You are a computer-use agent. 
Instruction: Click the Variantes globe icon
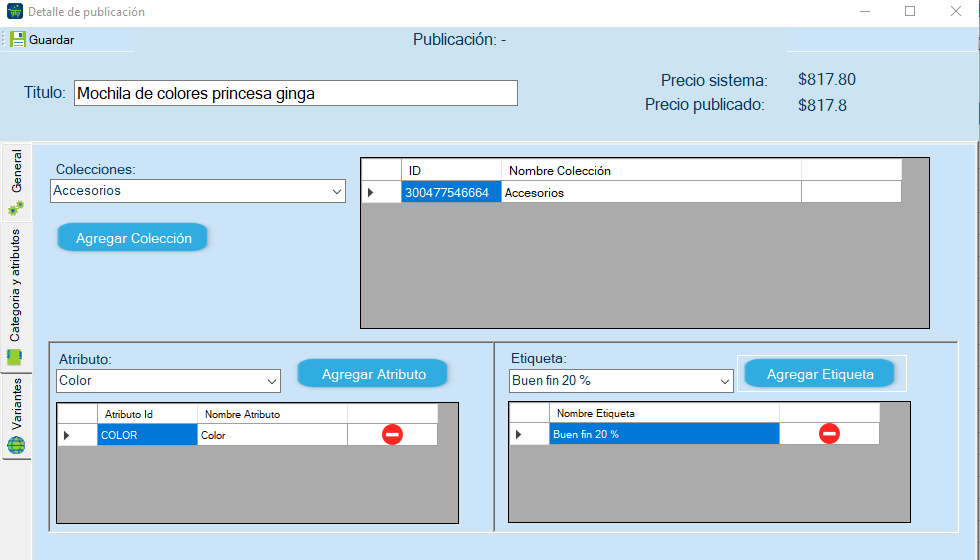coord(16,445)
